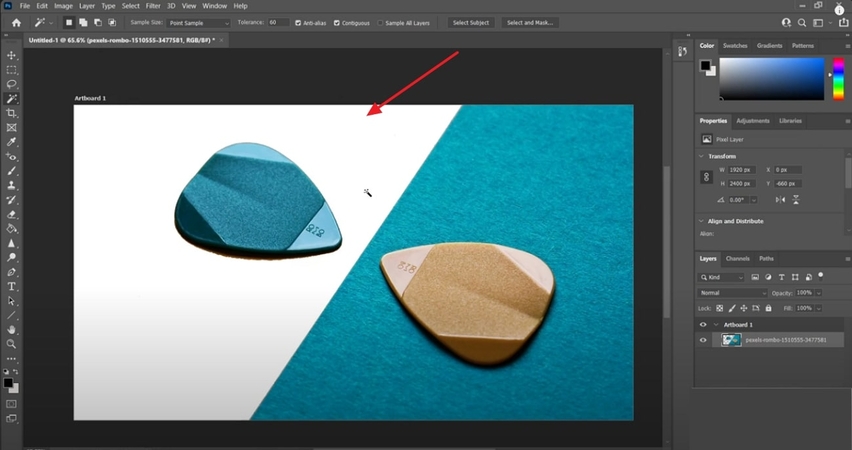Open the layer blend mode Normal dropdown
Viewport: 852px width, 450px height.
pyautogui.click(x=731, y=293)
